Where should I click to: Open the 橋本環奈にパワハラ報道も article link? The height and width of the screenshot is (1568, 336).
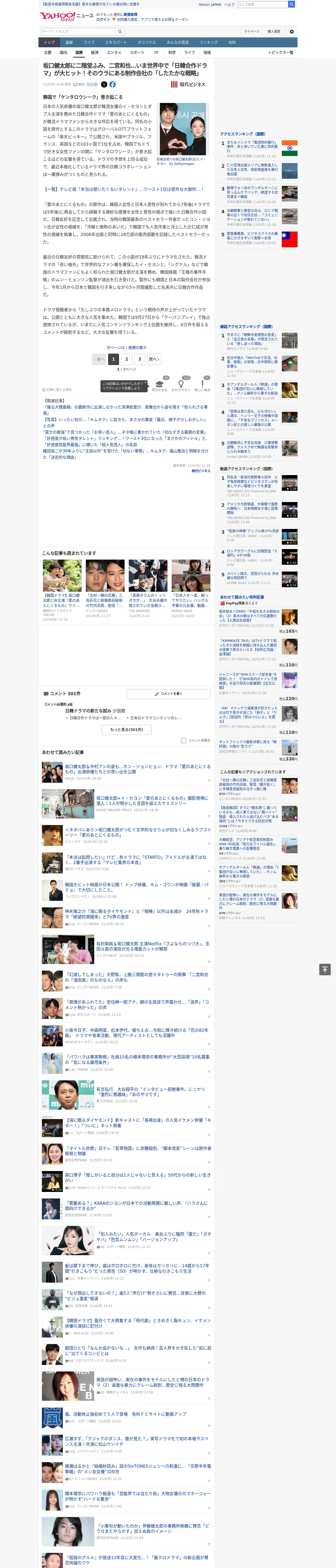pyautogui.click(x=138, y=1496)
